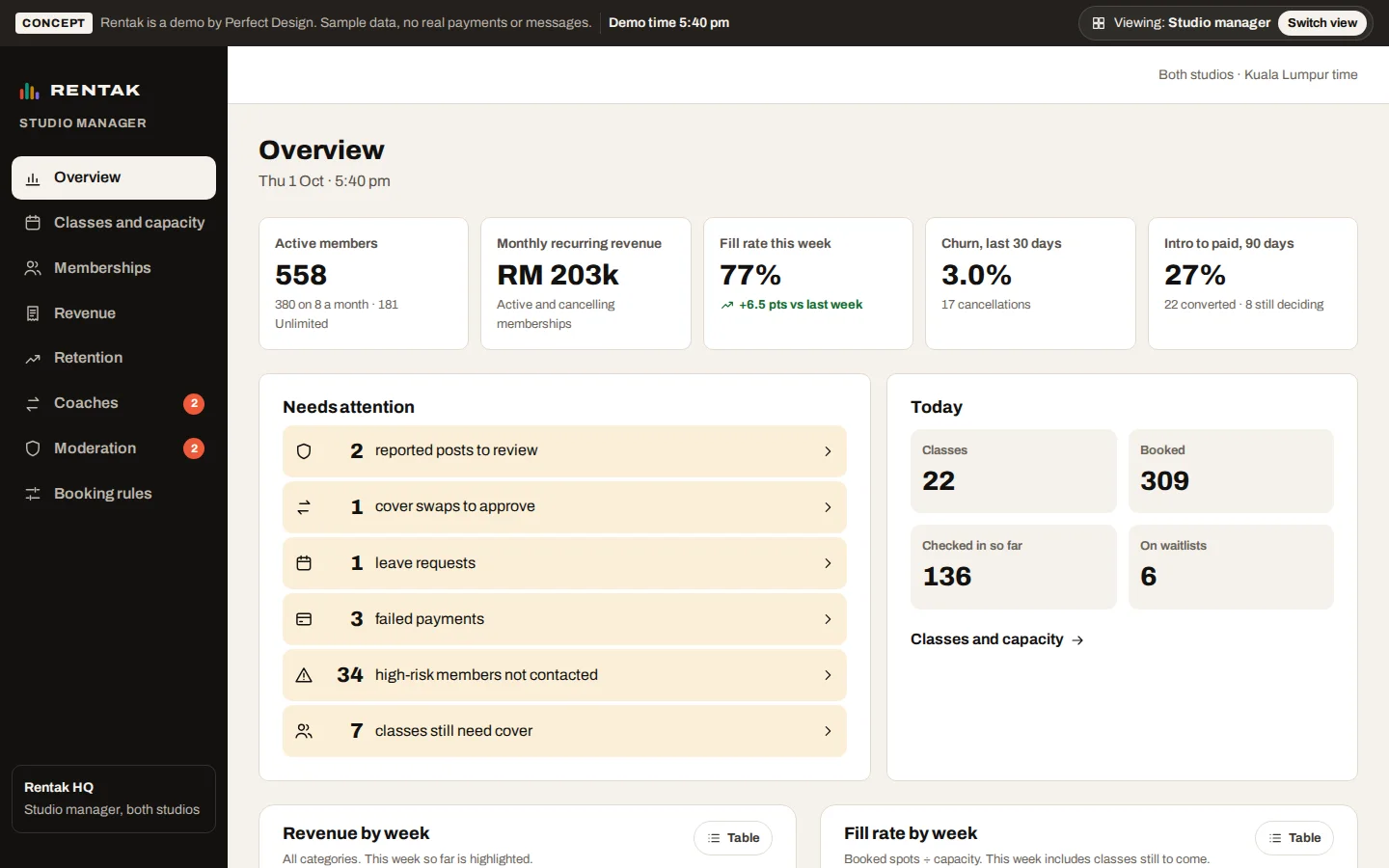1389x868 pixels.
Task: Click the Switch view button
Action: click(x=1322, y=23)
